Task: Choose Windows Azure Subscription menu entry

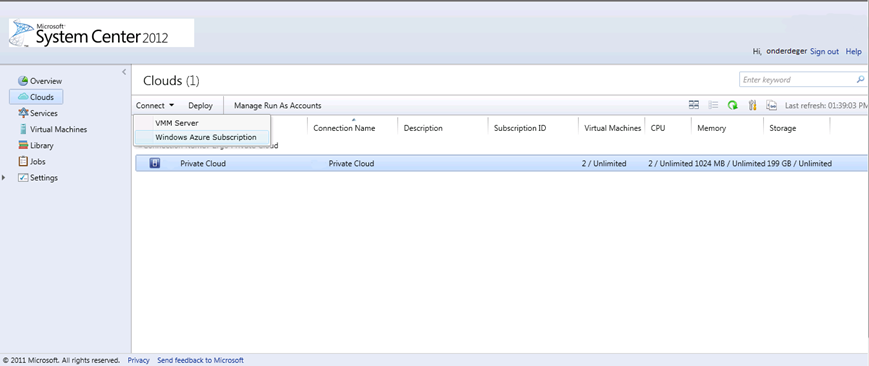Action: pos(202,137)
